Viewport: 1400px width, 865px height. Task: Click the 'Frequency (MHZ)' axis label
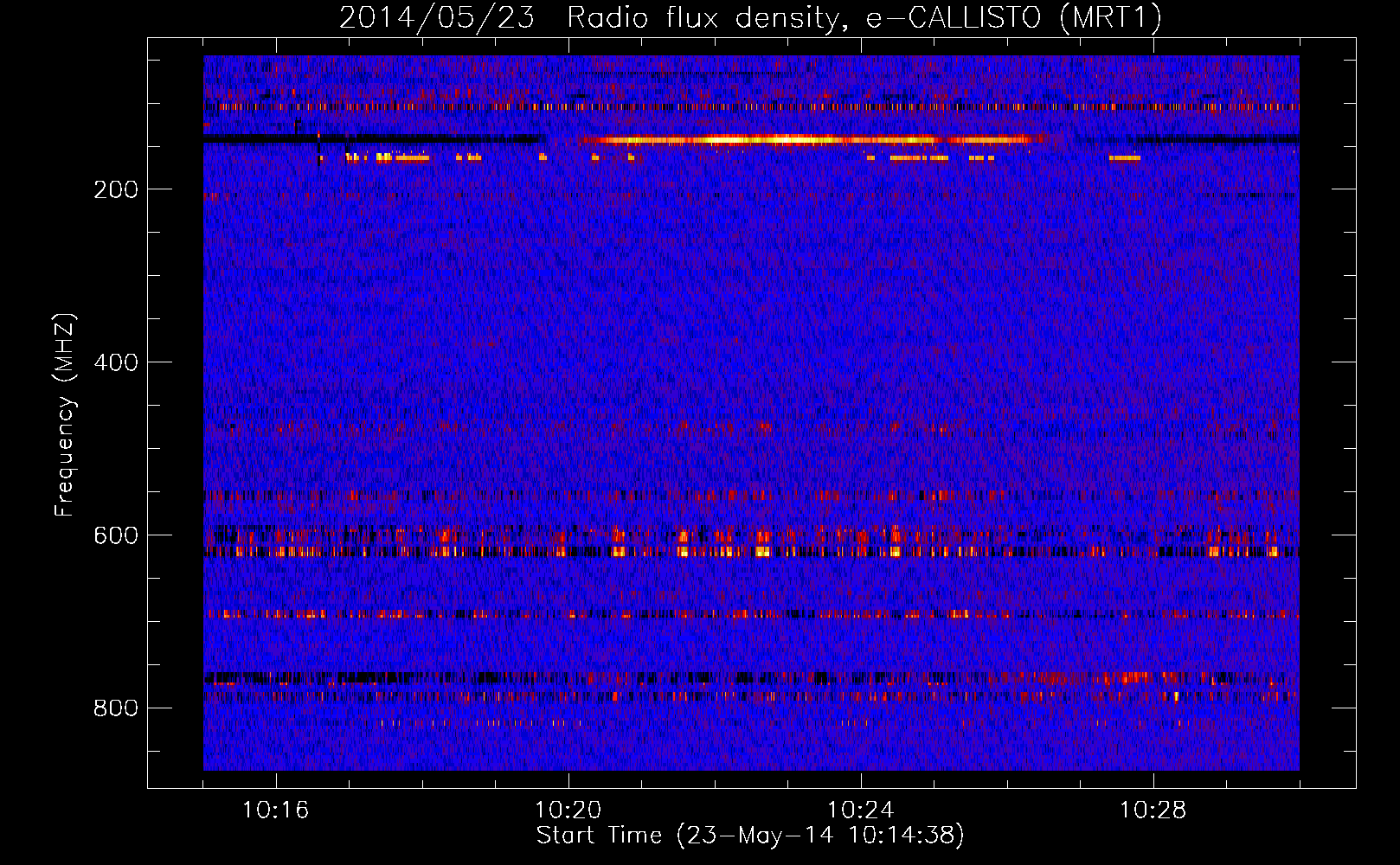[64, 415]
